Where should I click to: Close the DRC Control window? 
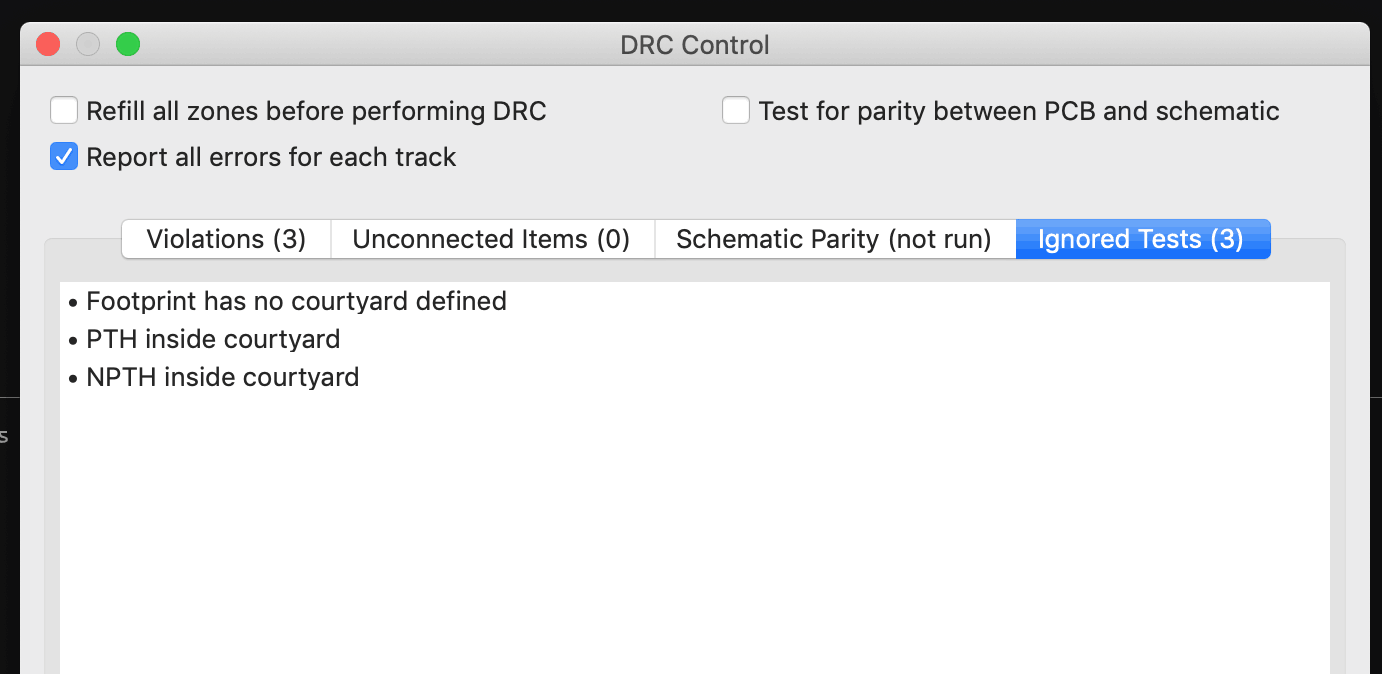click(x=48, y=44)
